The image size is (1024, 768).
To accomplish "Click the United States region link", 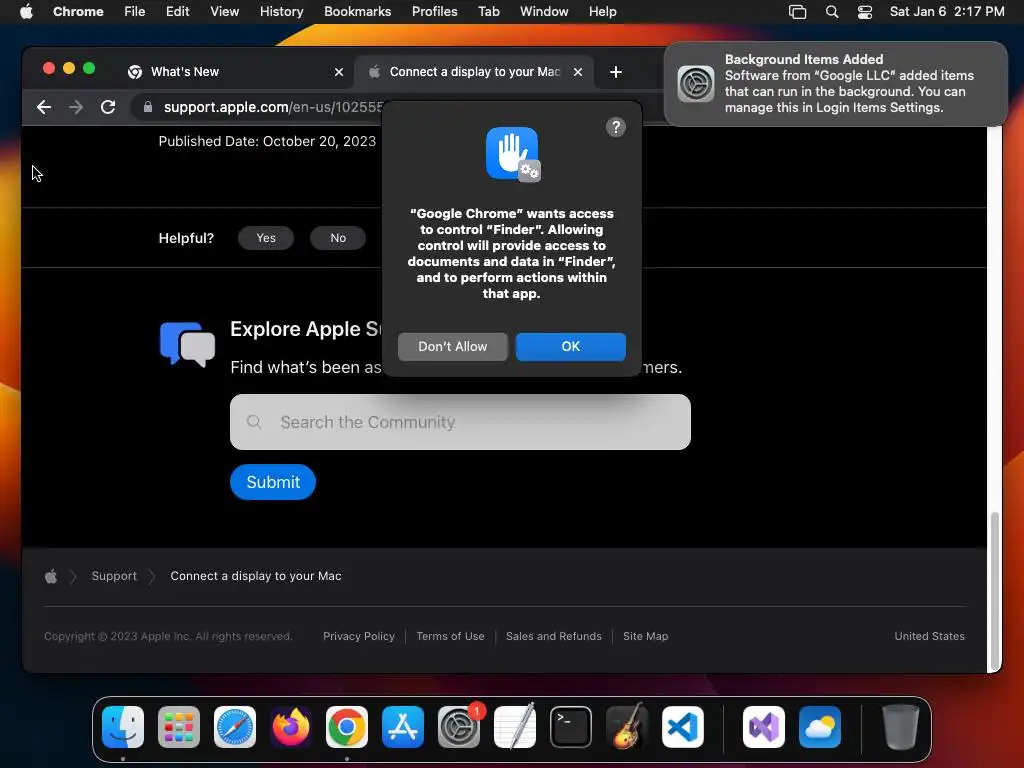I will tap(929, 636).
